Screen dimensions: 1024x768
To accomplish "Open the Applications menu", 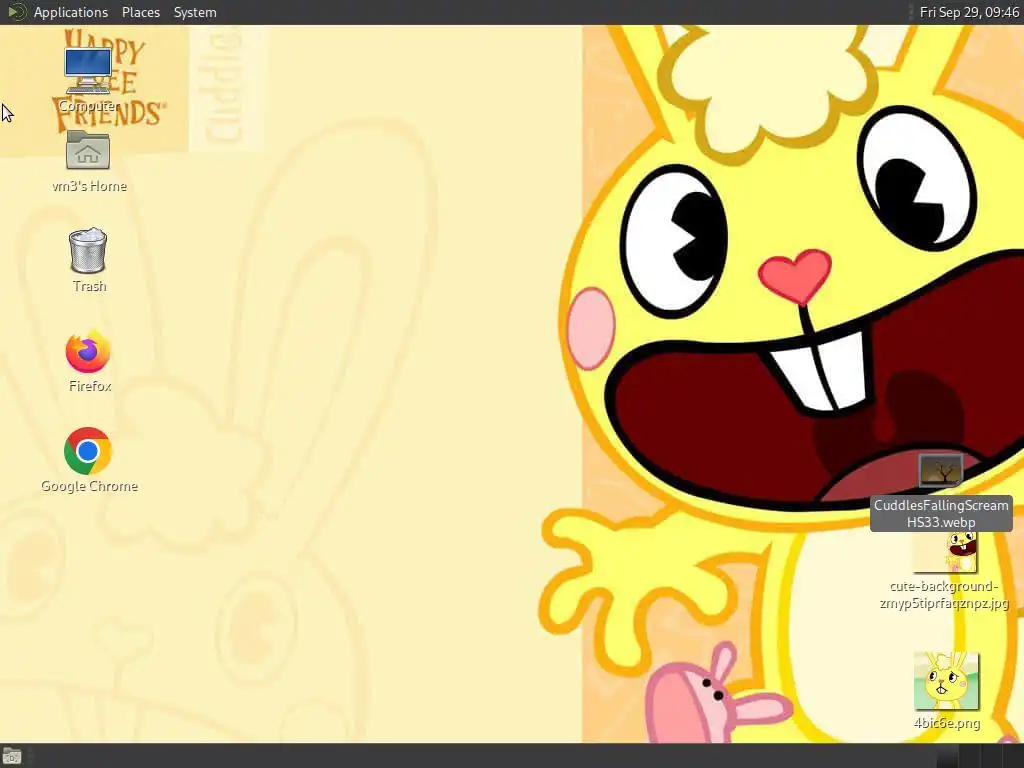I will pyautogui.click(x=71, y=12).
